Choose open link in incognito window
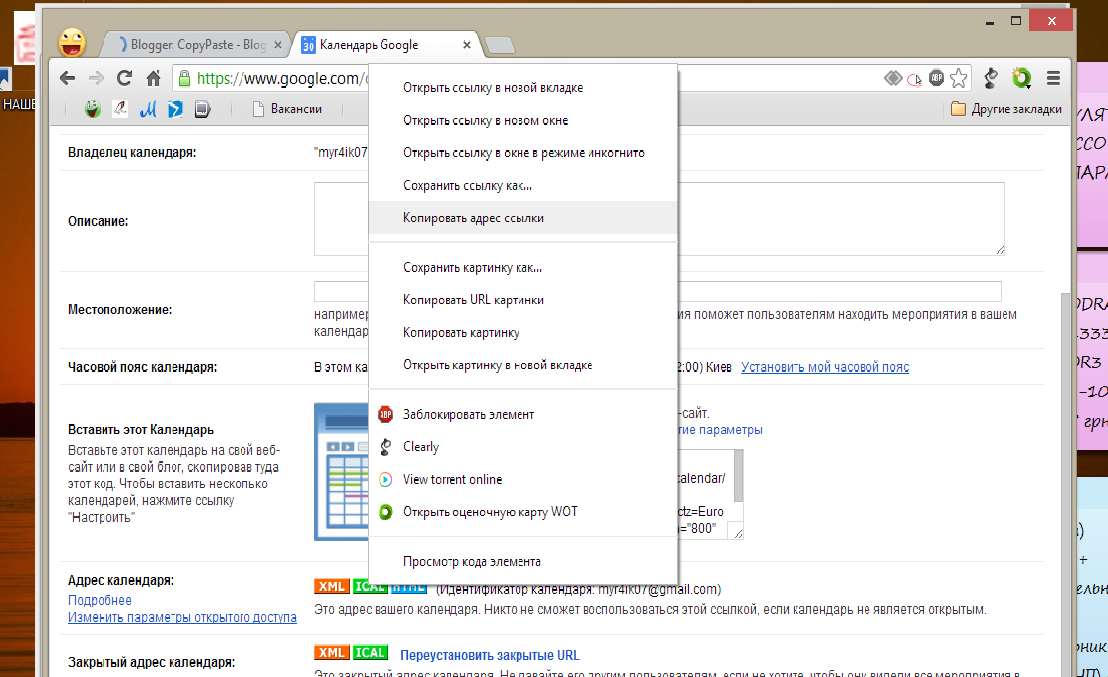 click(x=523, y=153)
